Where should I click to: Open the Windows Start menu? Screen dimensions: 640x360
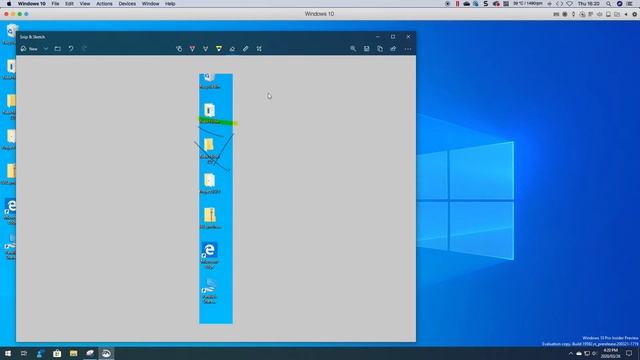coord(8,353)
